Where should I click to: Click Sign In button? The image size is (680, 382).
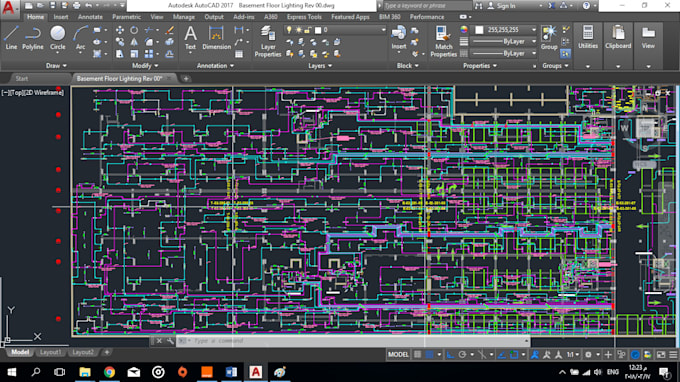point(502,6)
